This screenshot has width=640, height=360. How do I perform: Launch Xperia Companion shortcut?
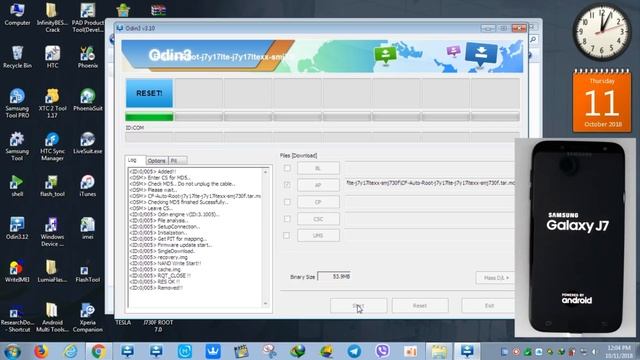pos(88,317)
